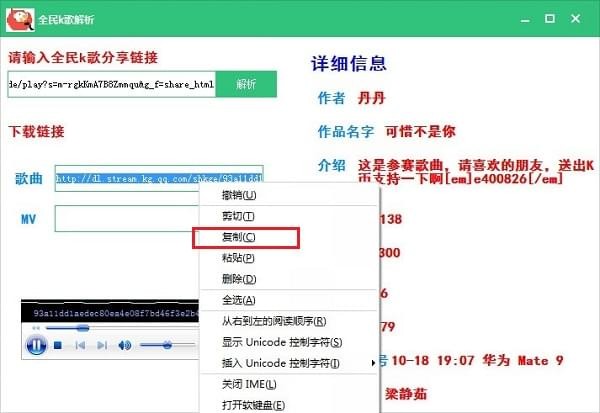
Task: Pause playback in the media player
Action: pos(36,345)
